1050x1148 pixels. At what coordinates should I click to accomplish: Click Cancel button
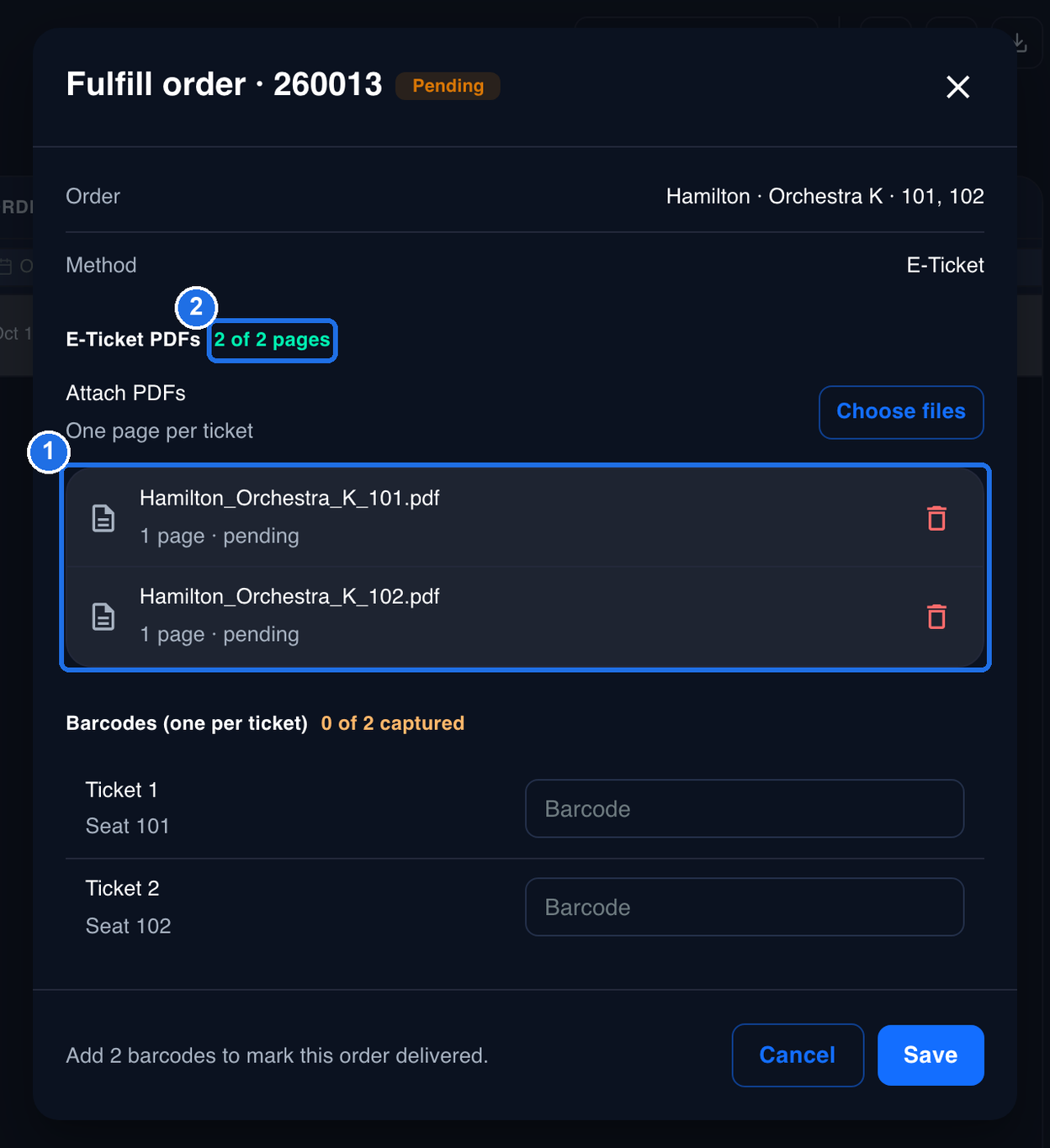798,1055
